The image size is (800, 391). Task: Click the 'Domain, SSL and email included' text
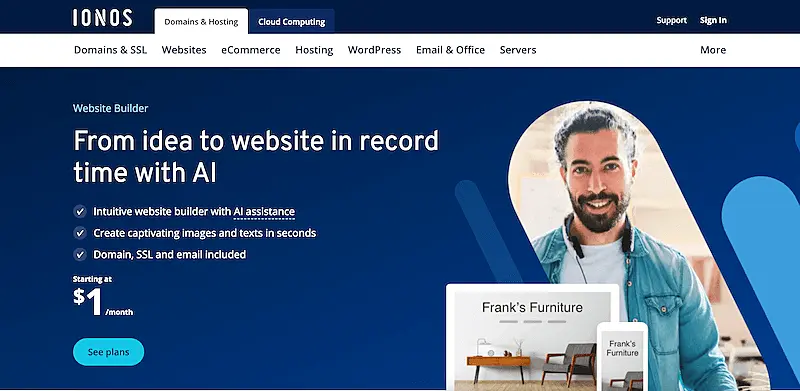169,254
